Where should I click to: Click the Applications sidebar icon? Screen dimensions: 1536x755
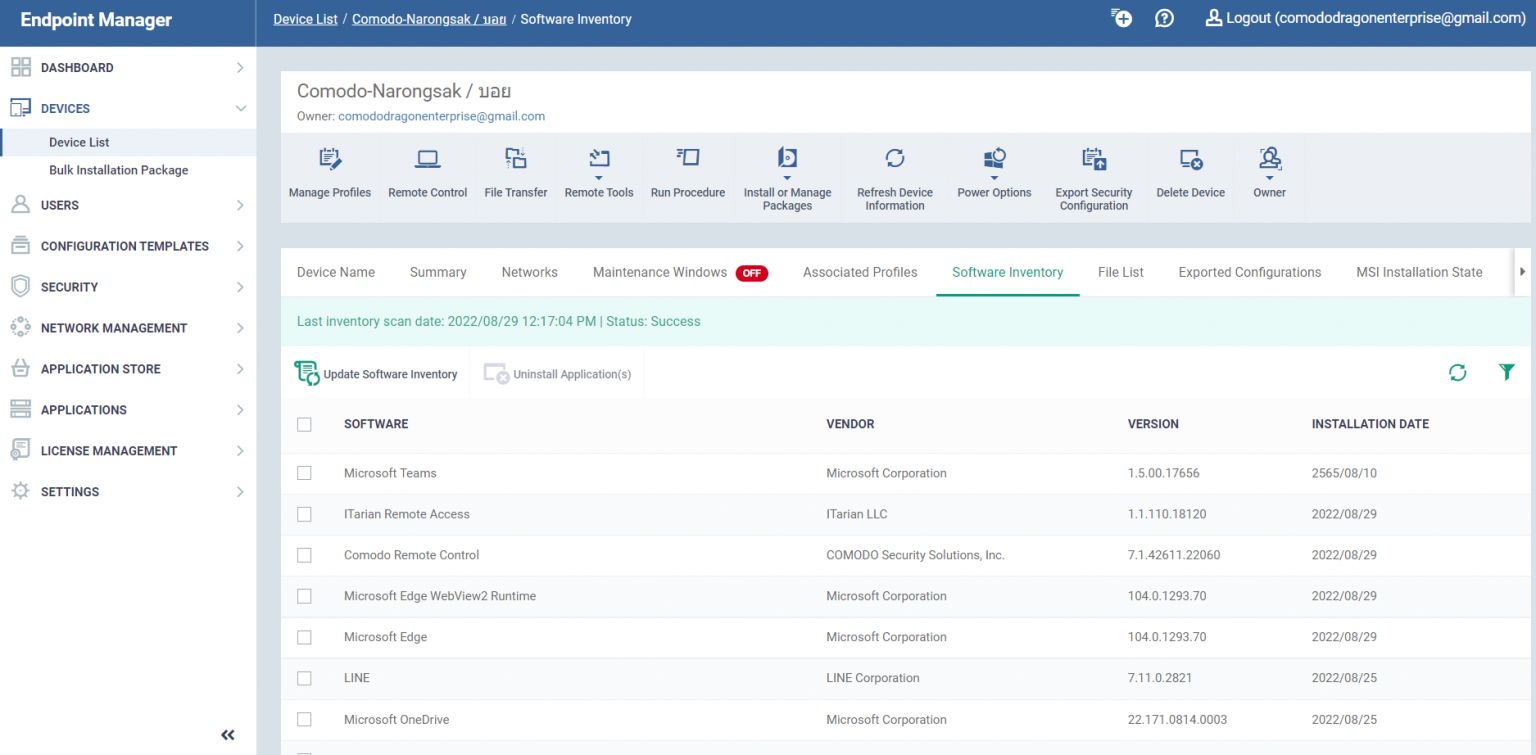click(21, 410)
